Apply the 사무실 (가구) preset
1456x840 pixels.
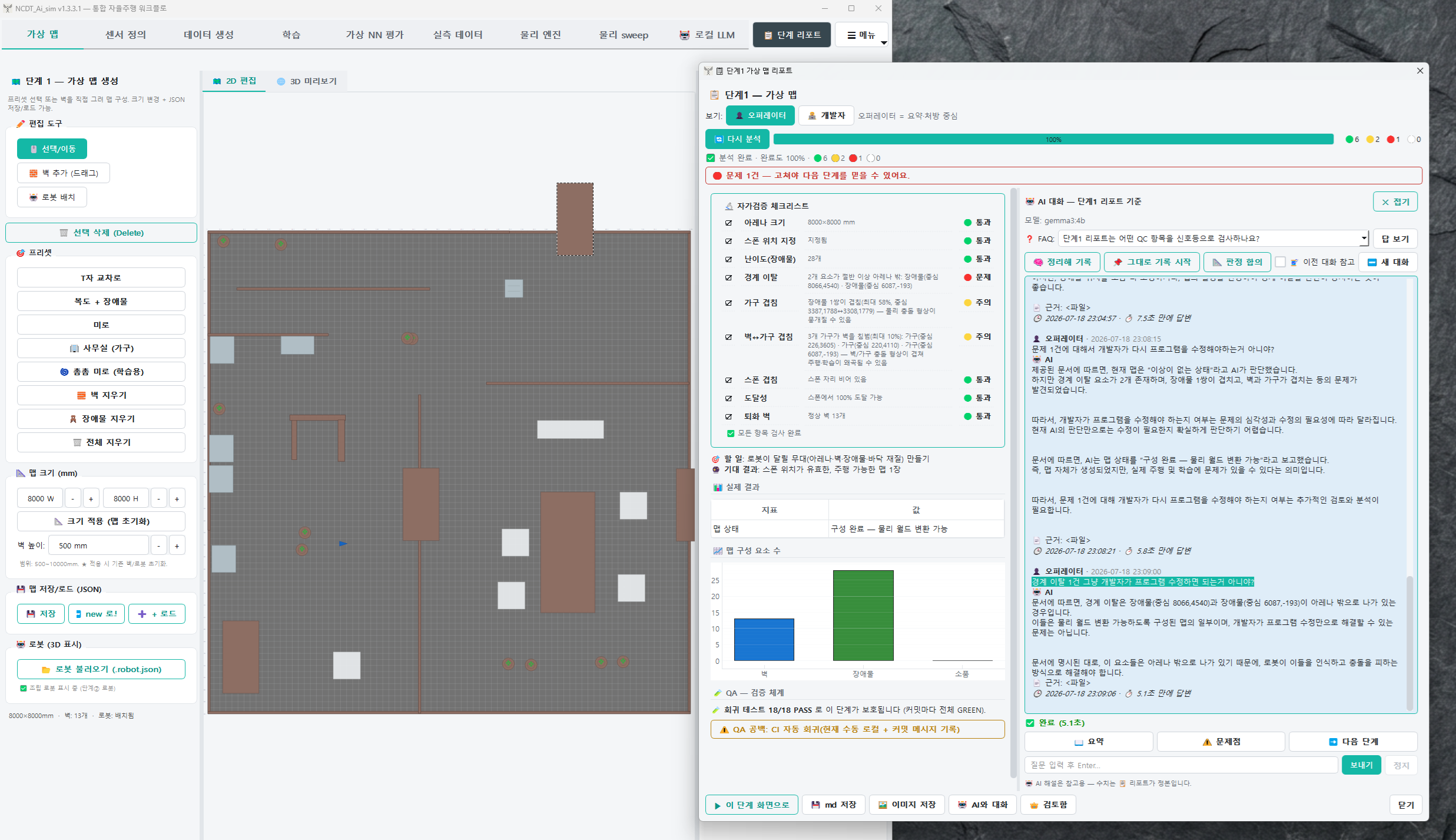pos(101,348)
